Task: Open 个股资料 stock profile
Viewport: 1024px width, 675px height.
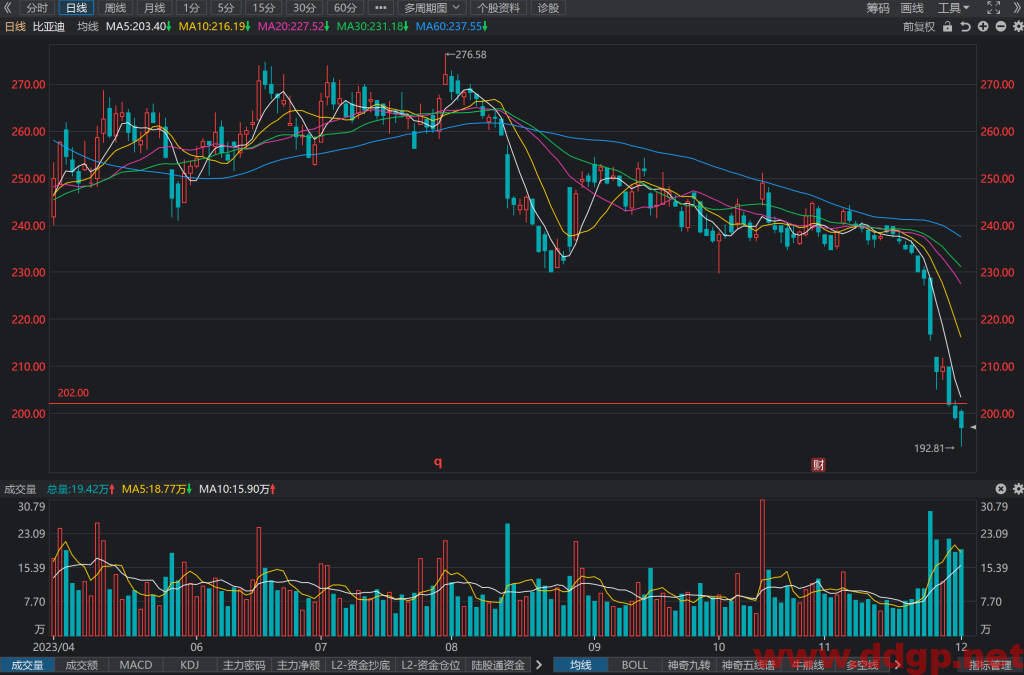Action: (x=498, y=8)
